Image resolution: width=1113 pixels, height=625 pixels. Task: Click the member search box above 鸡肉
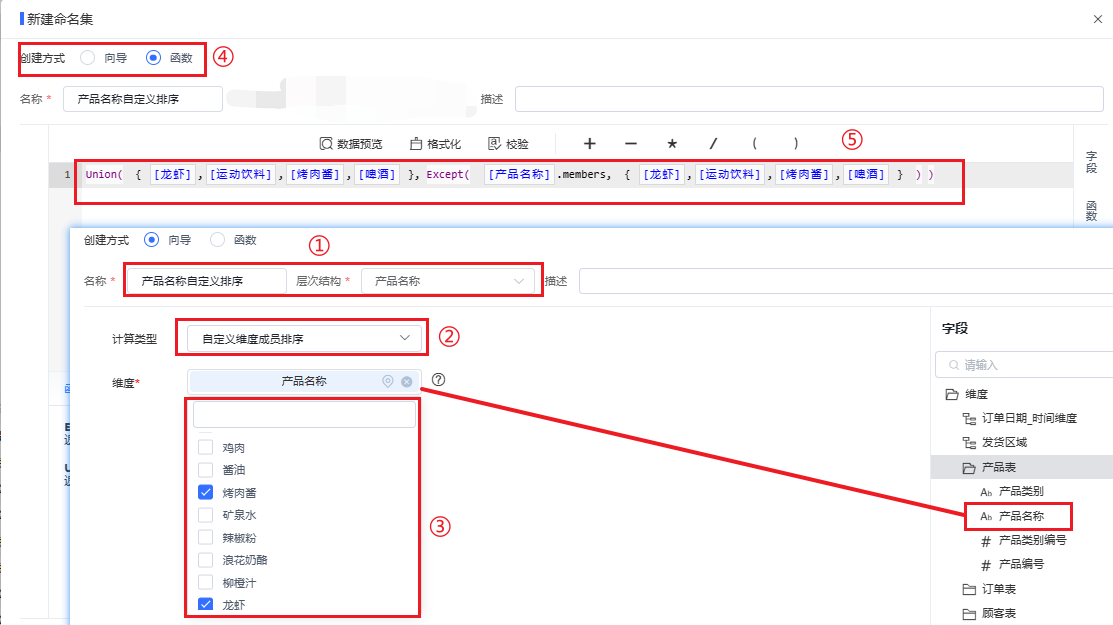(305, 415)
